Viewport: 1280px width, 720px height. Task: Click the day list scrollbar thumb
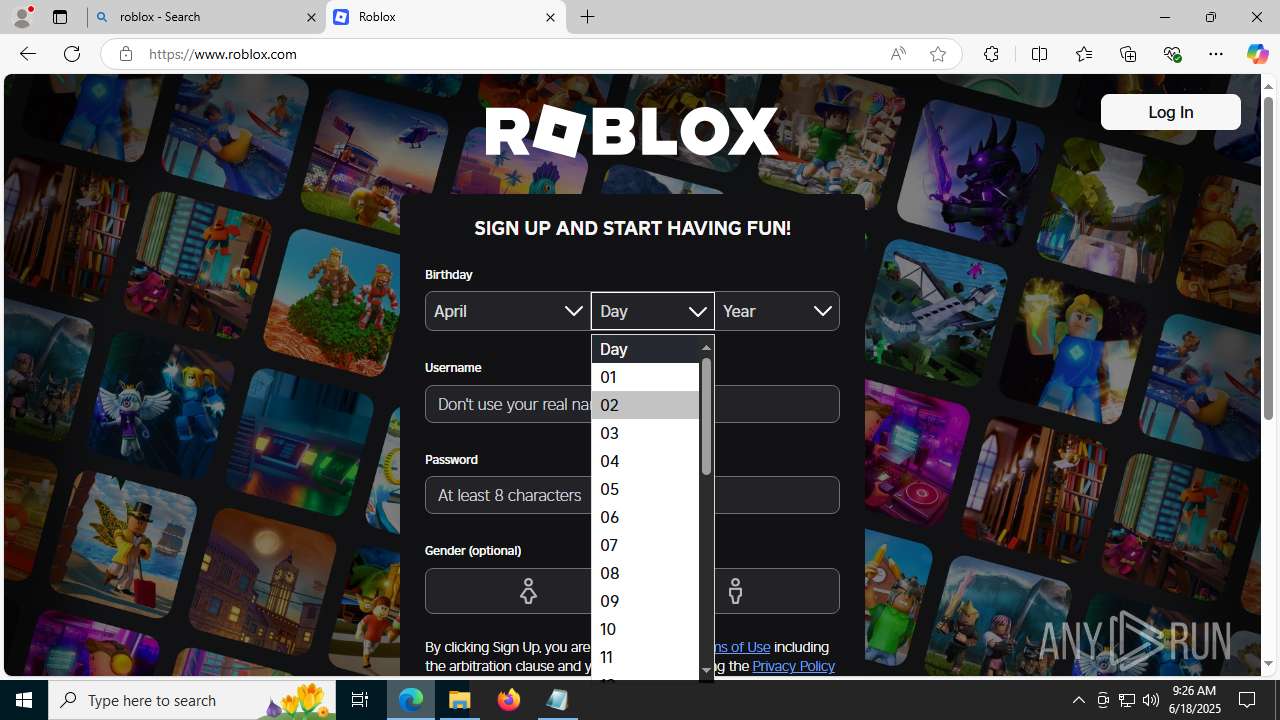[706, 416]
